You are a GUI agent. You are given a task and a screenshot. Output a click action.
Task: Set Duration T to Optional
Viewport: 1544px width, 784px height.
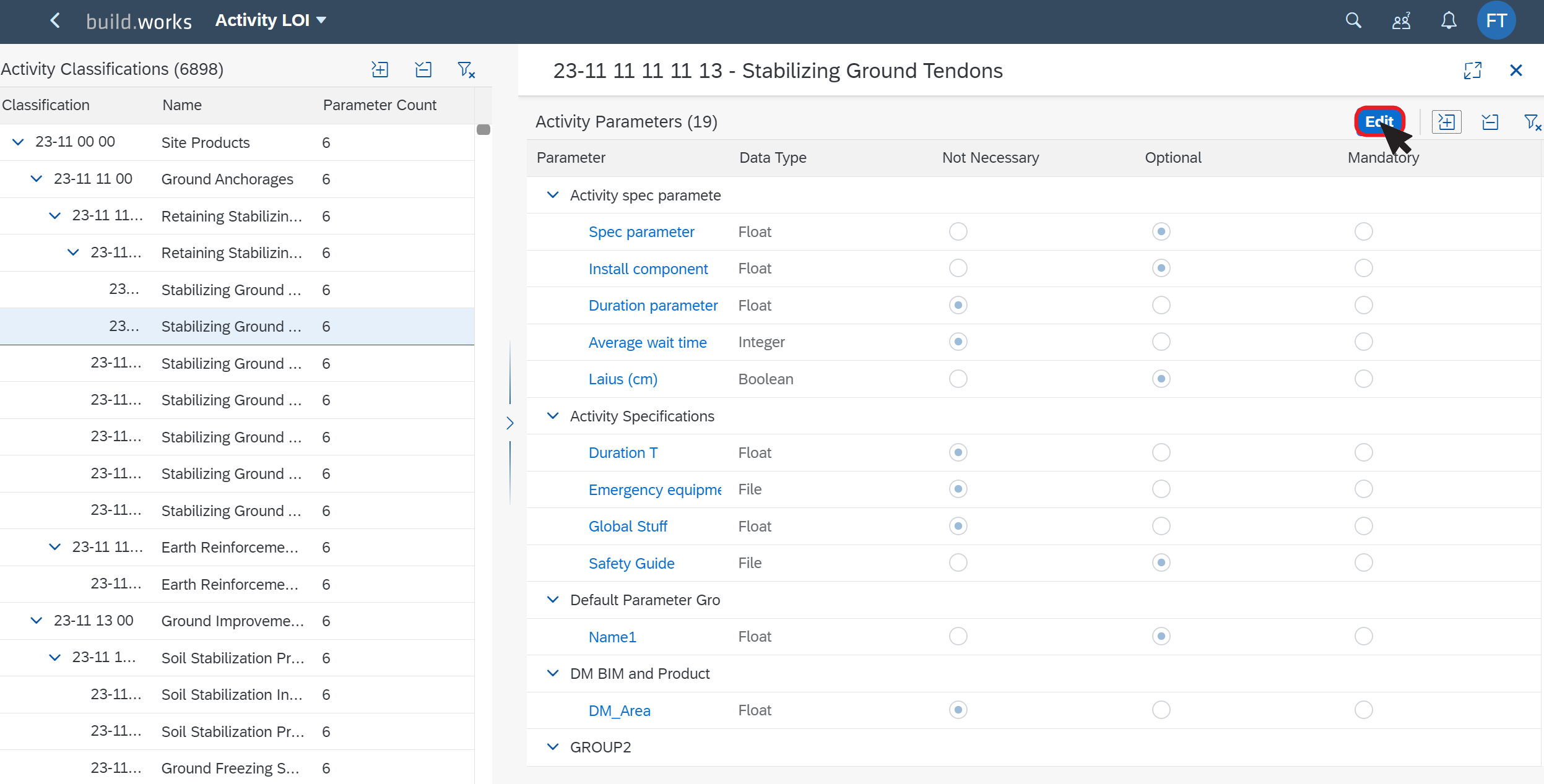(x=1161, y=452)
